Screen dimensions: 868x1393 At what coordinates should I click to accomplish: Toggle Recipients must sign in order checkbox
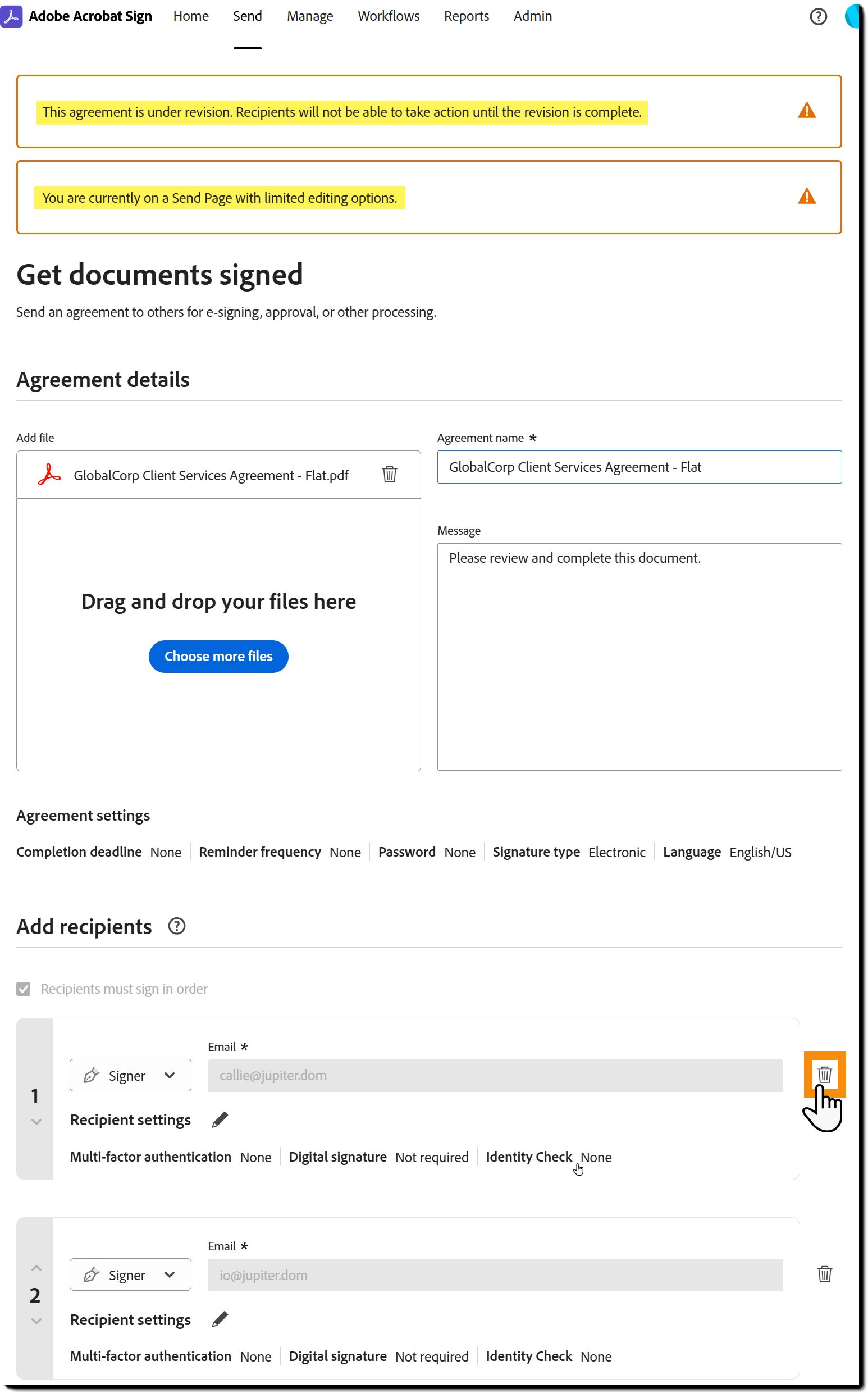click(24, 989)
